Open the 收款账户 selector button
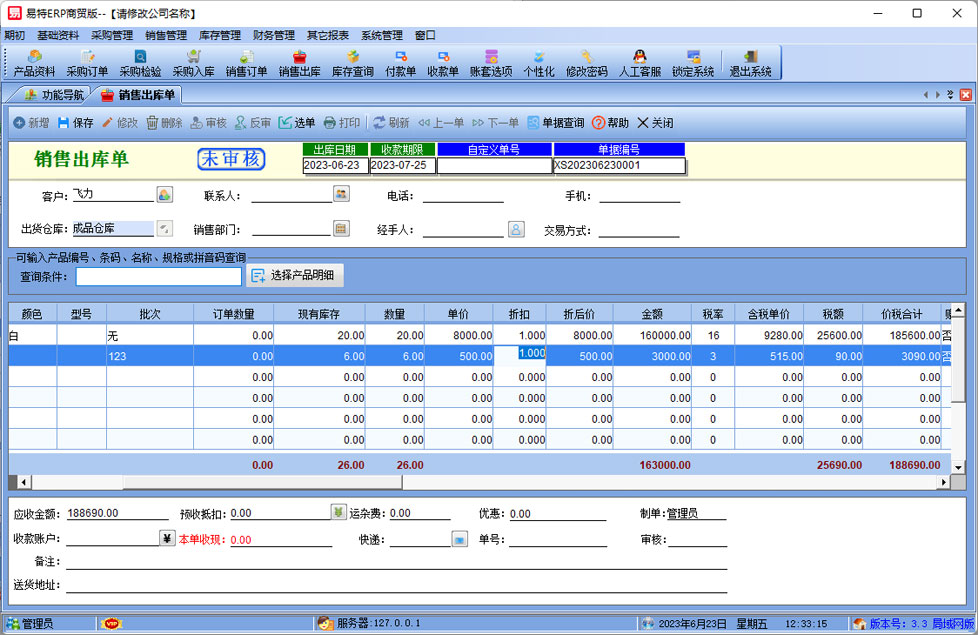 (x=167, y=539)
